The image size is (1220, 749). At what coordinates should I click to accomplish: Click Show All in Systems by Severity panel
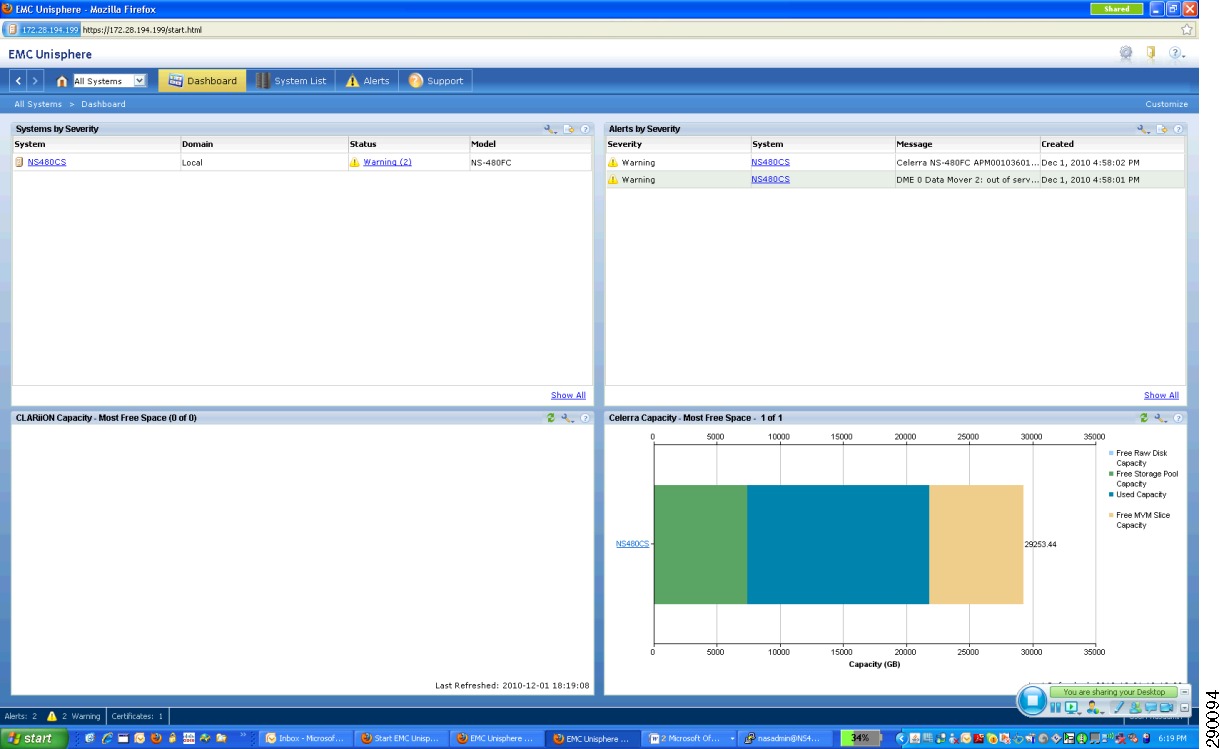pyautogui.click(x=568, y=395)
